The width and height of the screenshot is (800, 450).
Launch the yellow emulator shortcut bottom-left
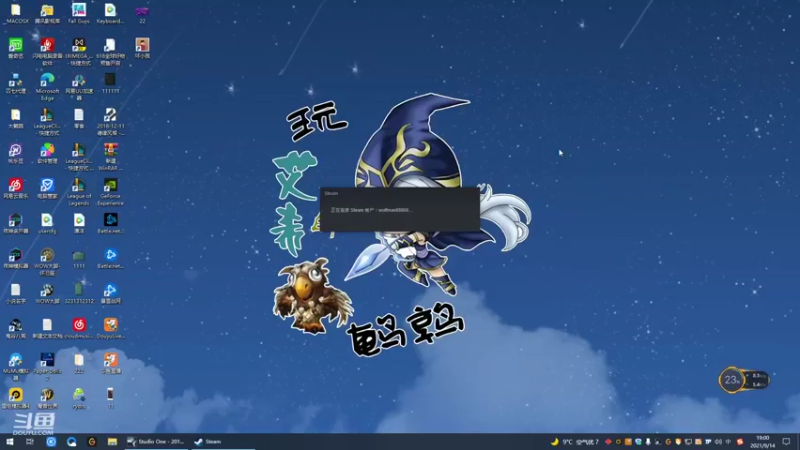click(x=16, y=398)
